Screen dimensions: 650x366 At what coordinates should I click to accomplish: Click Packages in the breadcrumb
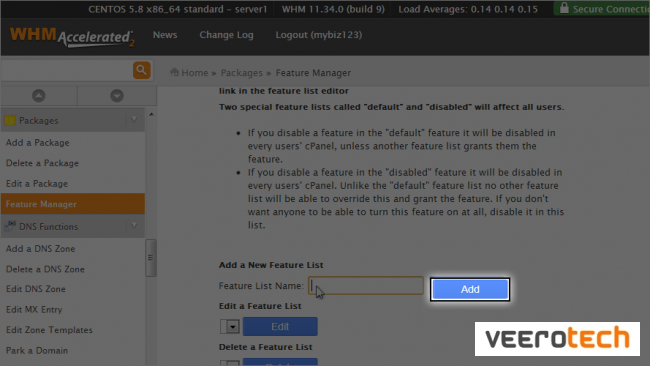(242, 73)
